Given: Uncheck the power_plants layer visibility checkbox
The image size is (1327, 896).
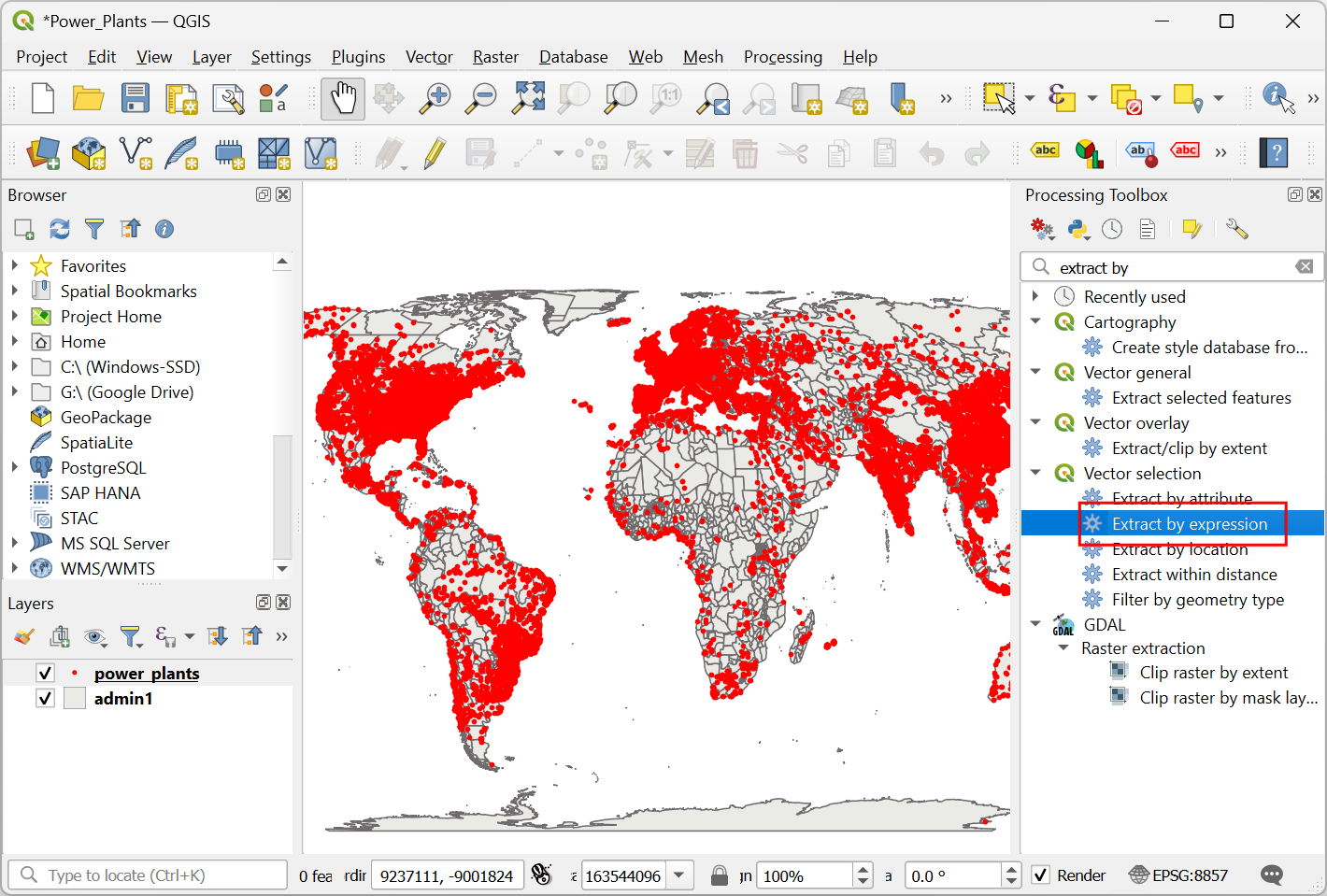Looking at the screenshot, I should 45,673.
